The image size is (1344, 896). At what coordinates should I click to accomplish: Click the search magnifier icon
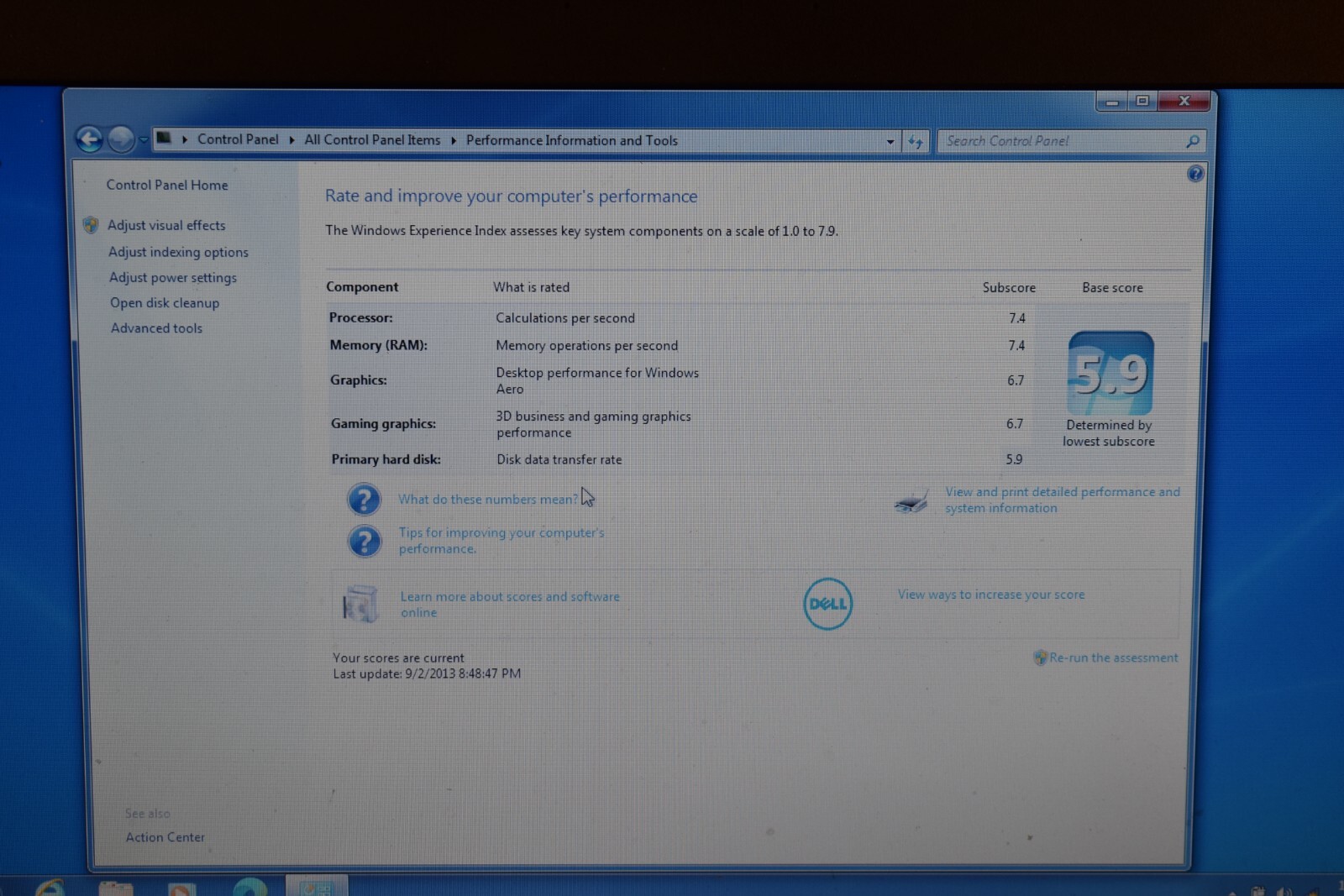[x=1193, y=141]
